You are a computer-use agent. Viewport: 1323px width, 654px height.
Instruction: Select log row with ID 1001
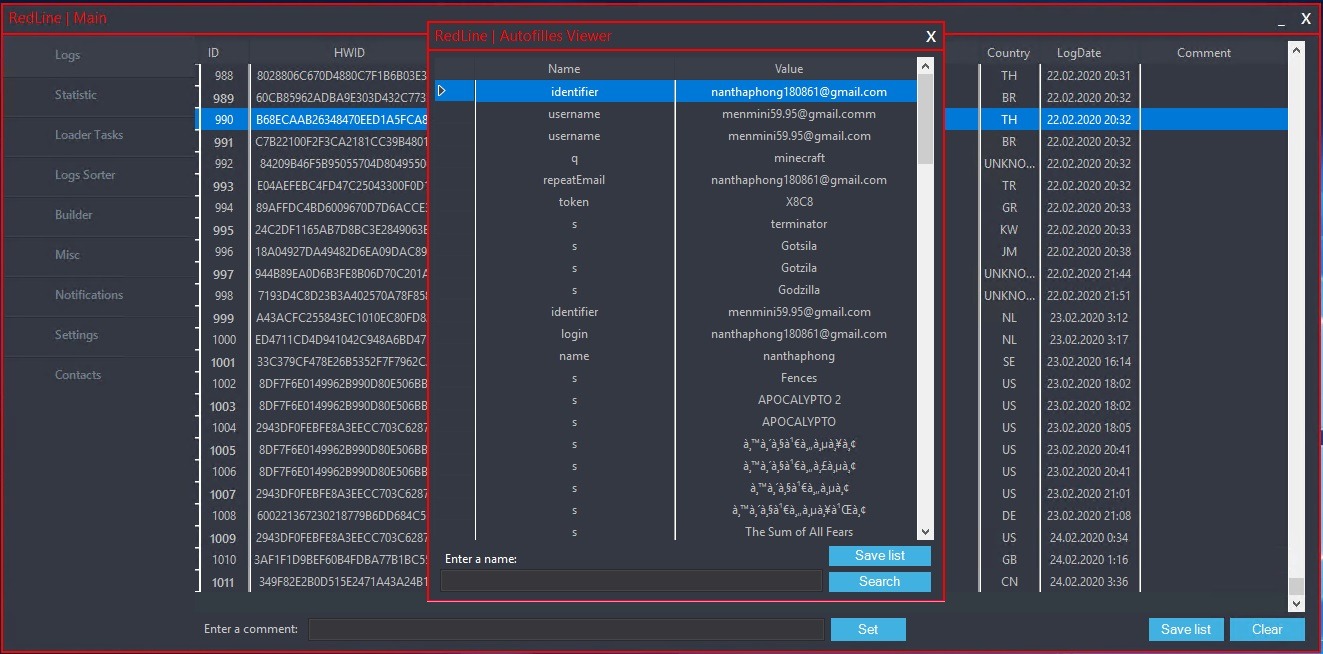[224, 362]
